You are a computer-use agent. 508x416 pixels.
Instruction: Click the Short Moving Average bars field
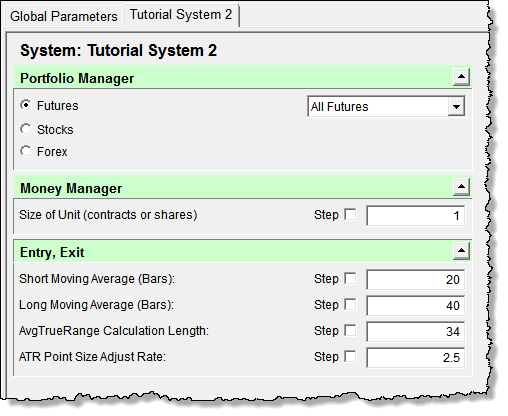[x=415, y=279]
